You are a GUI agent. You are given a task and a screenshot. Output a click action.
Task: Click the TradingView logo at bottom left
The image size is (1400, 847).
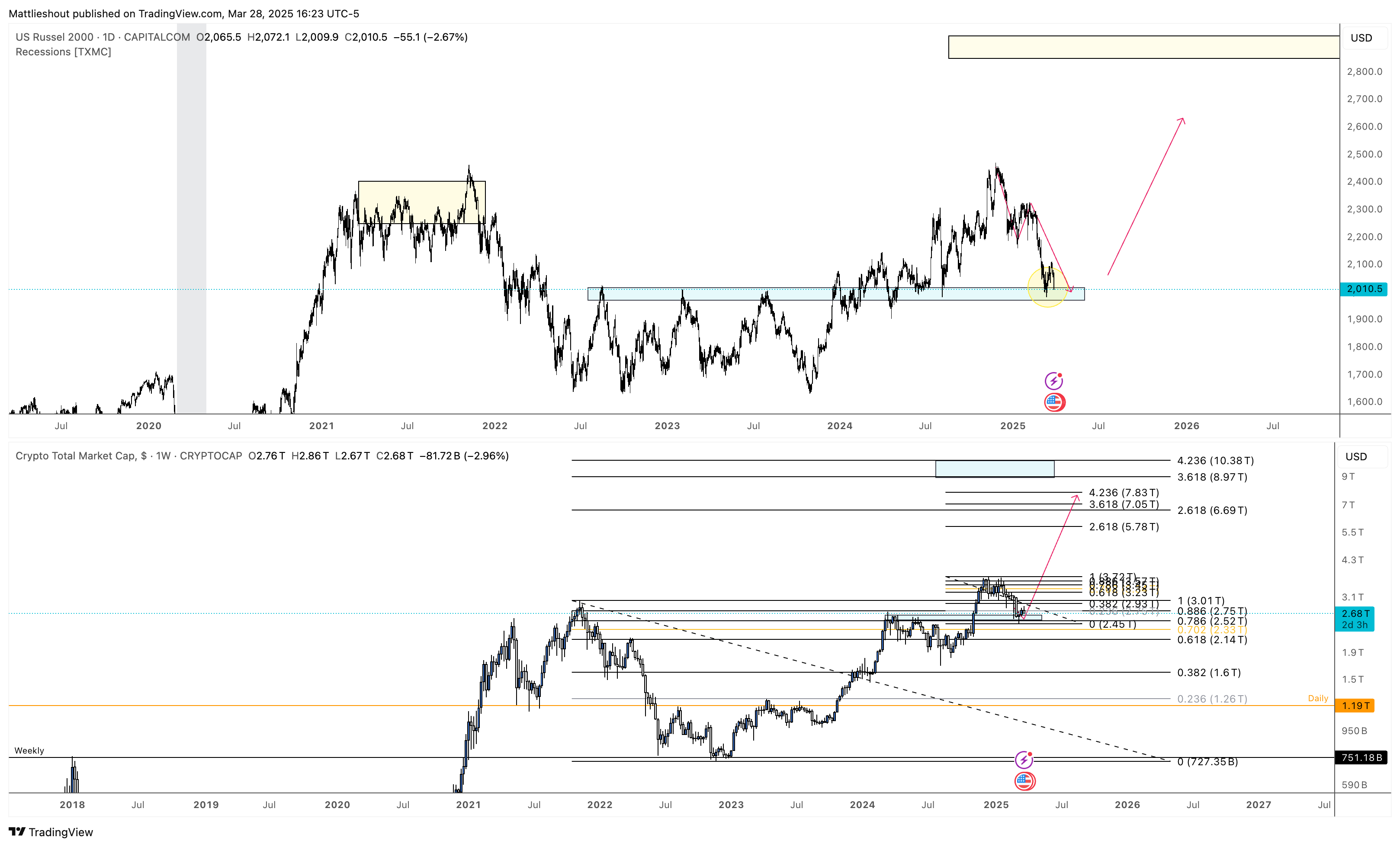click(51, 832)
